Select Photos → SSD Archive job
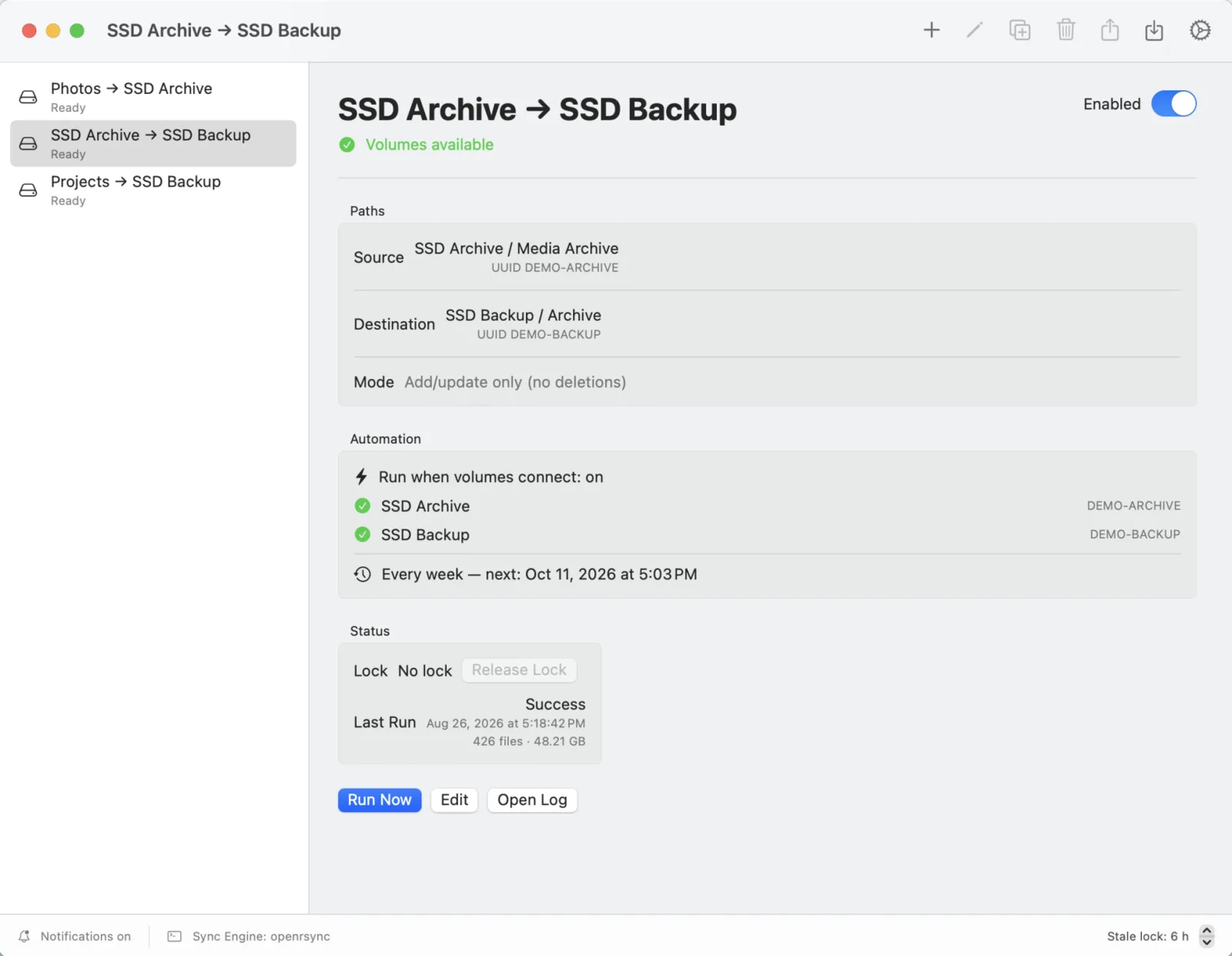This screenshot has height=956, width=1232. (x=153, y=97)
